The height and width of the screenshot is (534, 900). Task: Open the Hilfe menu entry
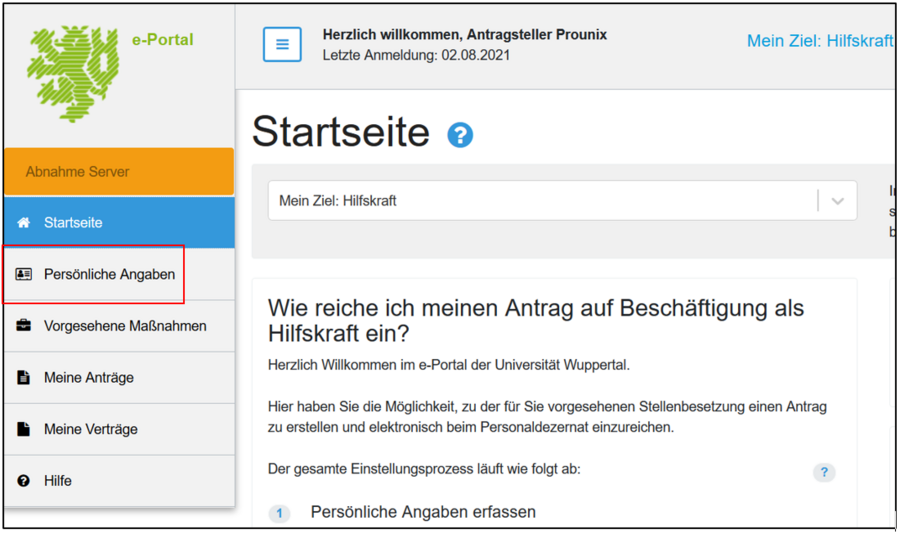58,481
